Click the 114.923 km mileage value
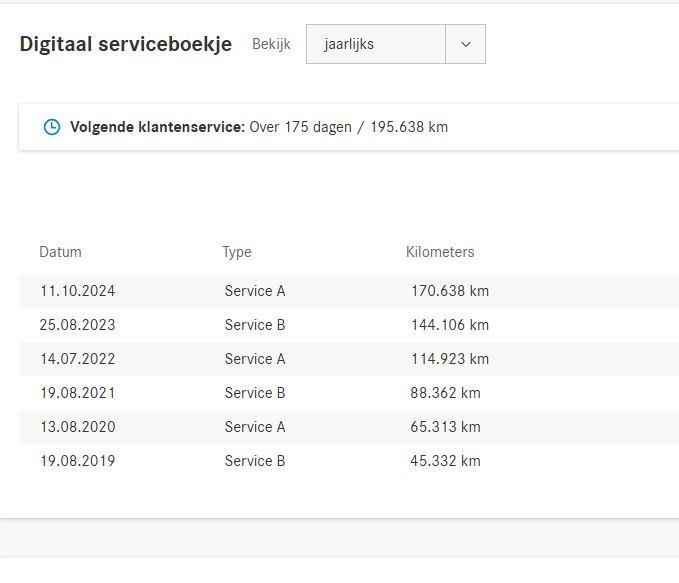The width and height of the screenshot is (679, 583). (450, 359)
